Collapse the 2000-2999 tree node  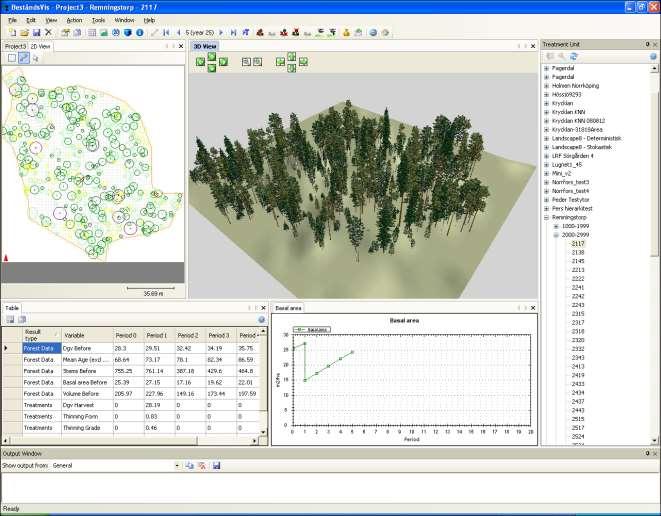556,235
